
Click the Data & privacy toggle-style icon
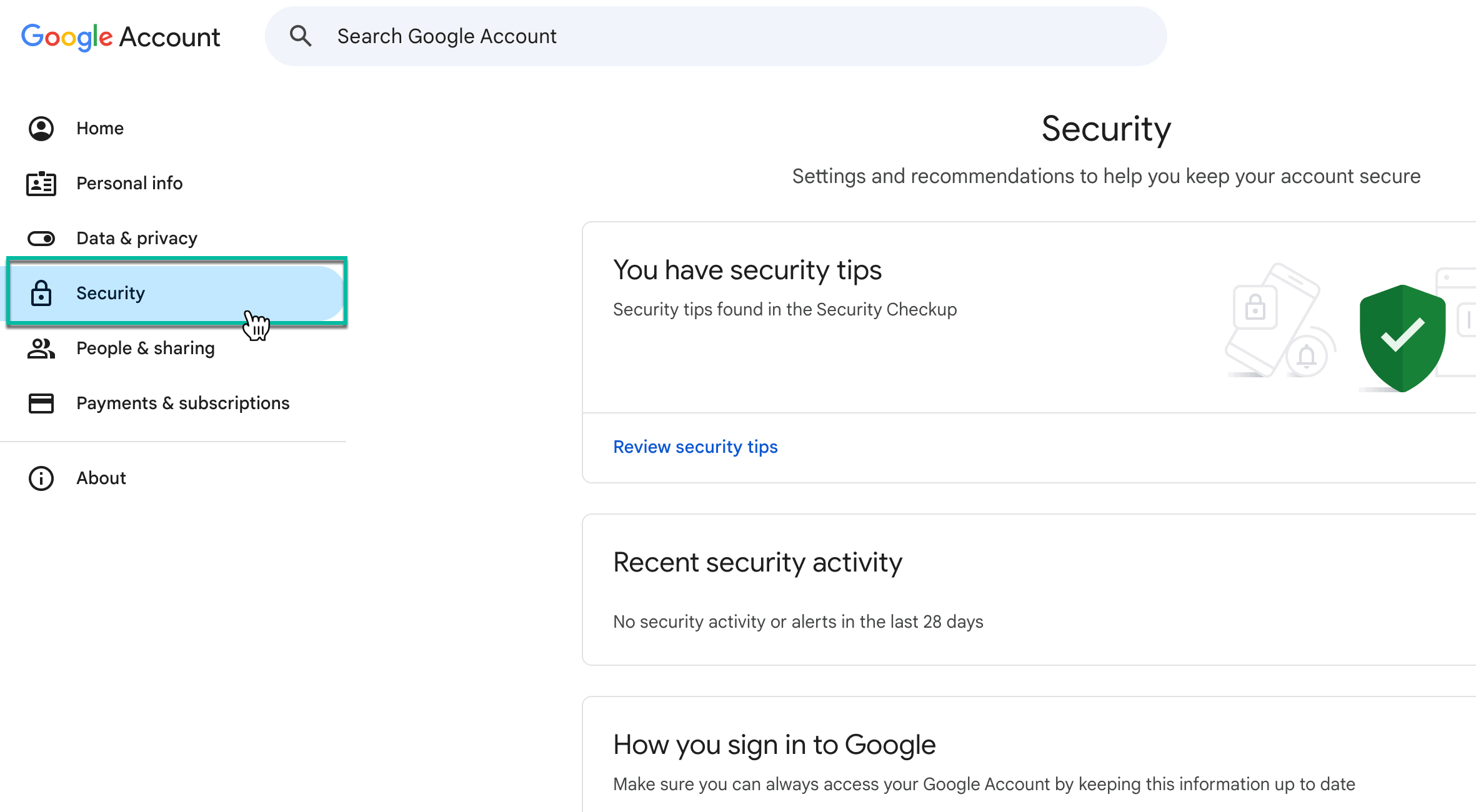pos(41,238)
